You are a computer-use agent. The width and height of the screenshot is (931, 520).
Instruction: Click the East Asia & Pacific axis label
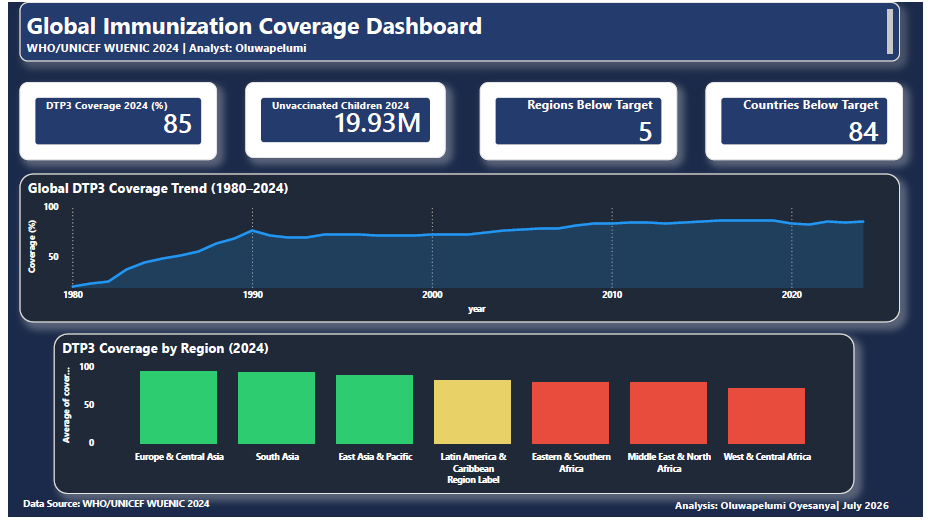tap(375, 457)
